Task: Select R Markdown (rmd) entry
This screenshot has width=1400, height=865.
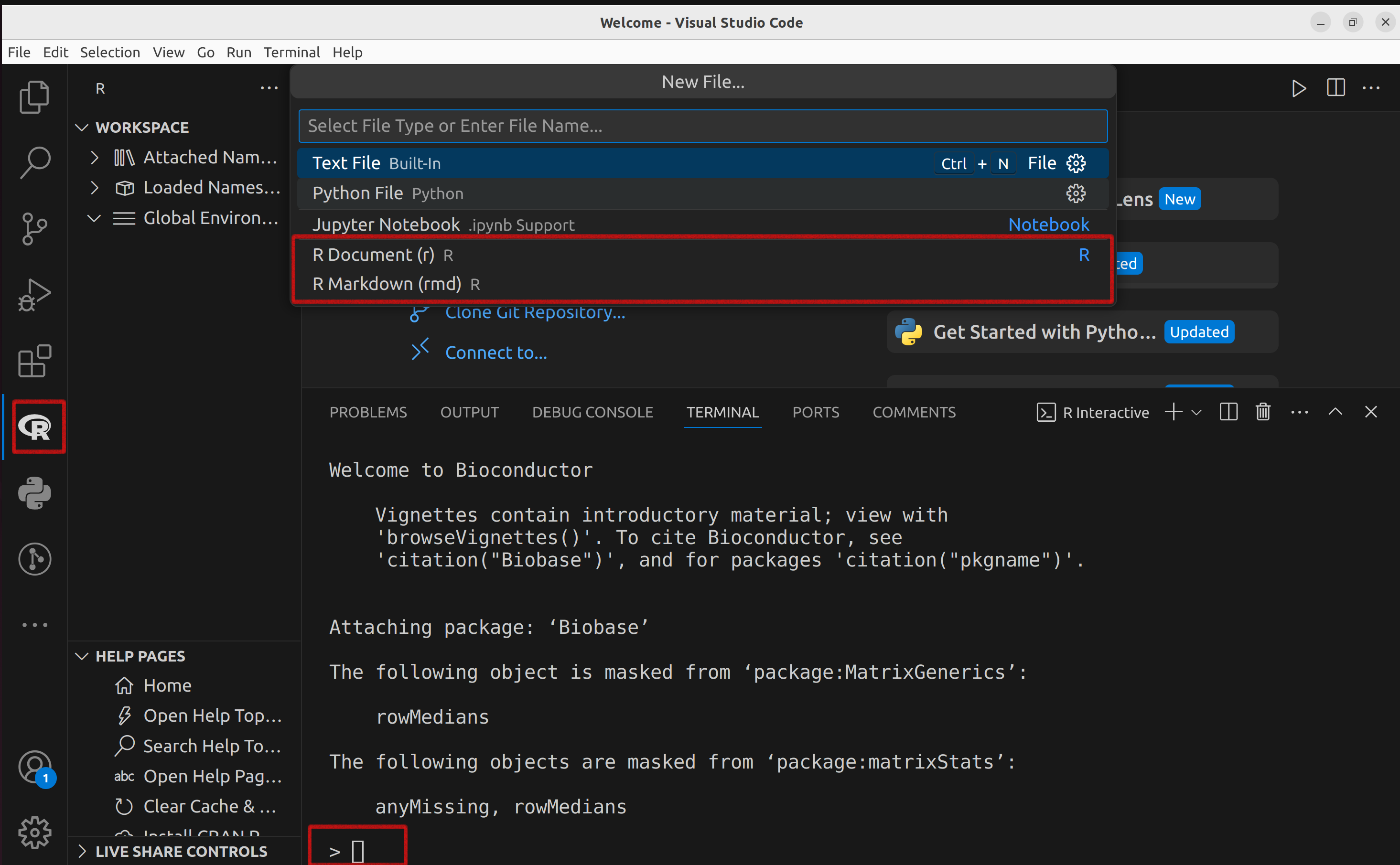Action: [702, 284]
